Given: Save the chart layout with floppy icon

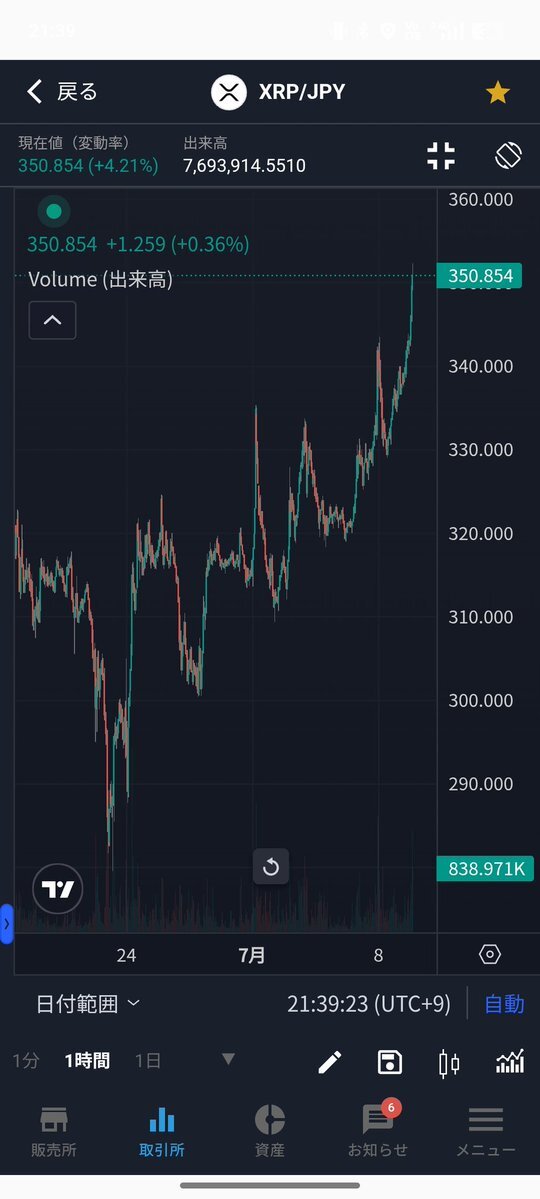Looking at the screenshot, I should (x=390, y=1061).
